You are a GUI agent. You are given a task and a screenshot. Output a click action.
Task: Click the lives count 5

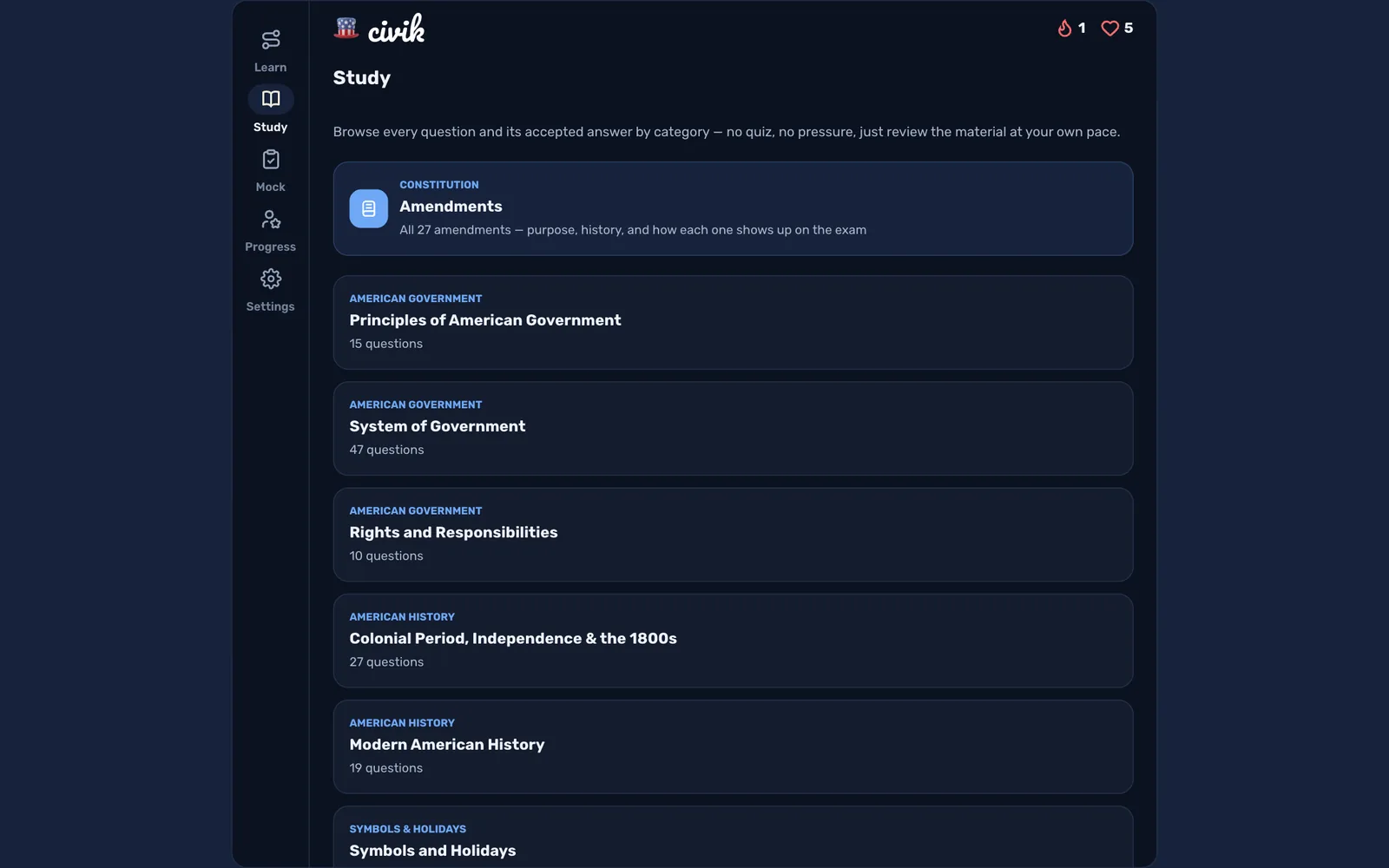click(1129, 28)
